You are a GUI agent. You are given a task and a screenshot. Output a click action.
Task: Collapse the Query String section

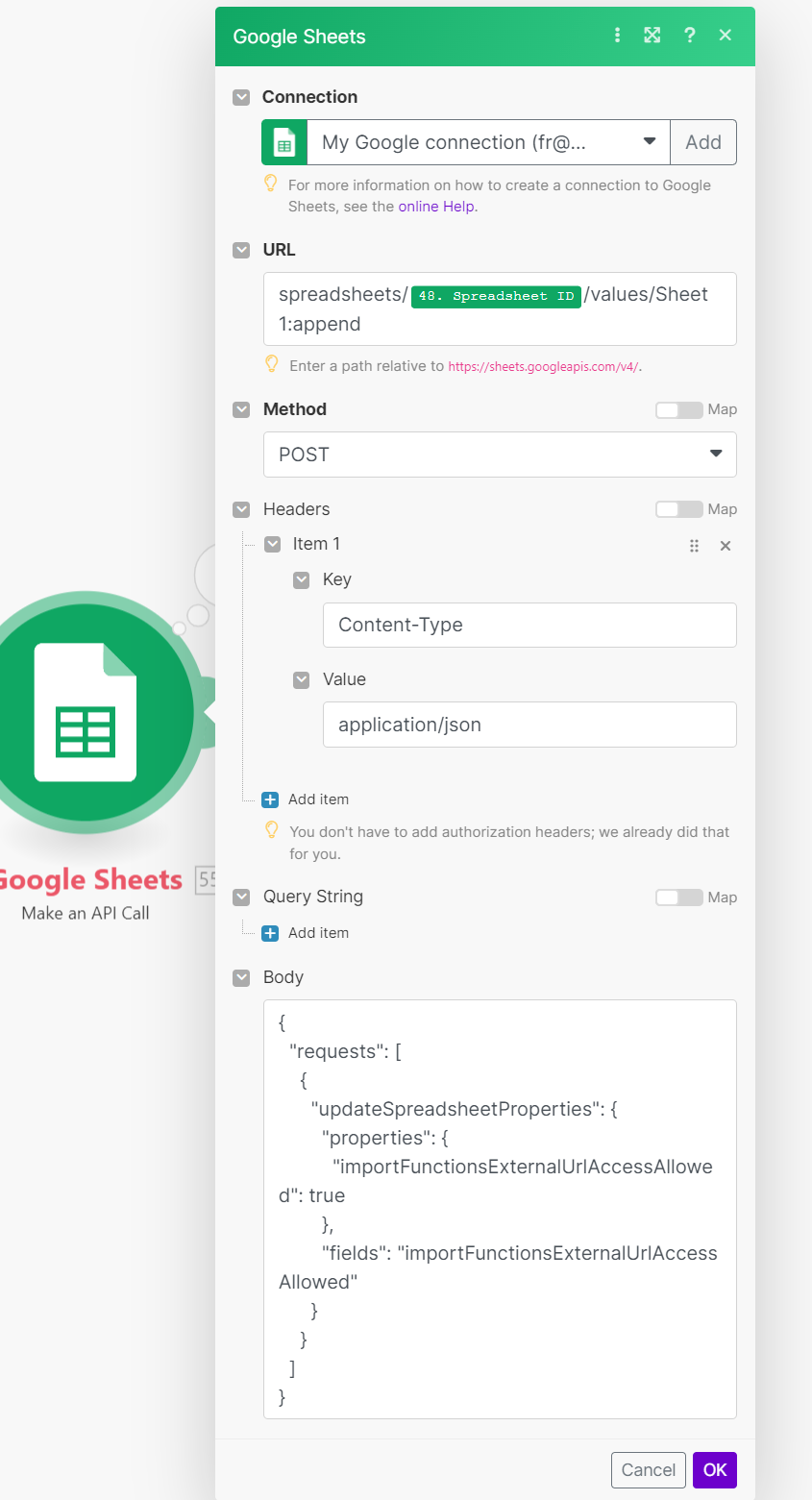click(241, 897)
